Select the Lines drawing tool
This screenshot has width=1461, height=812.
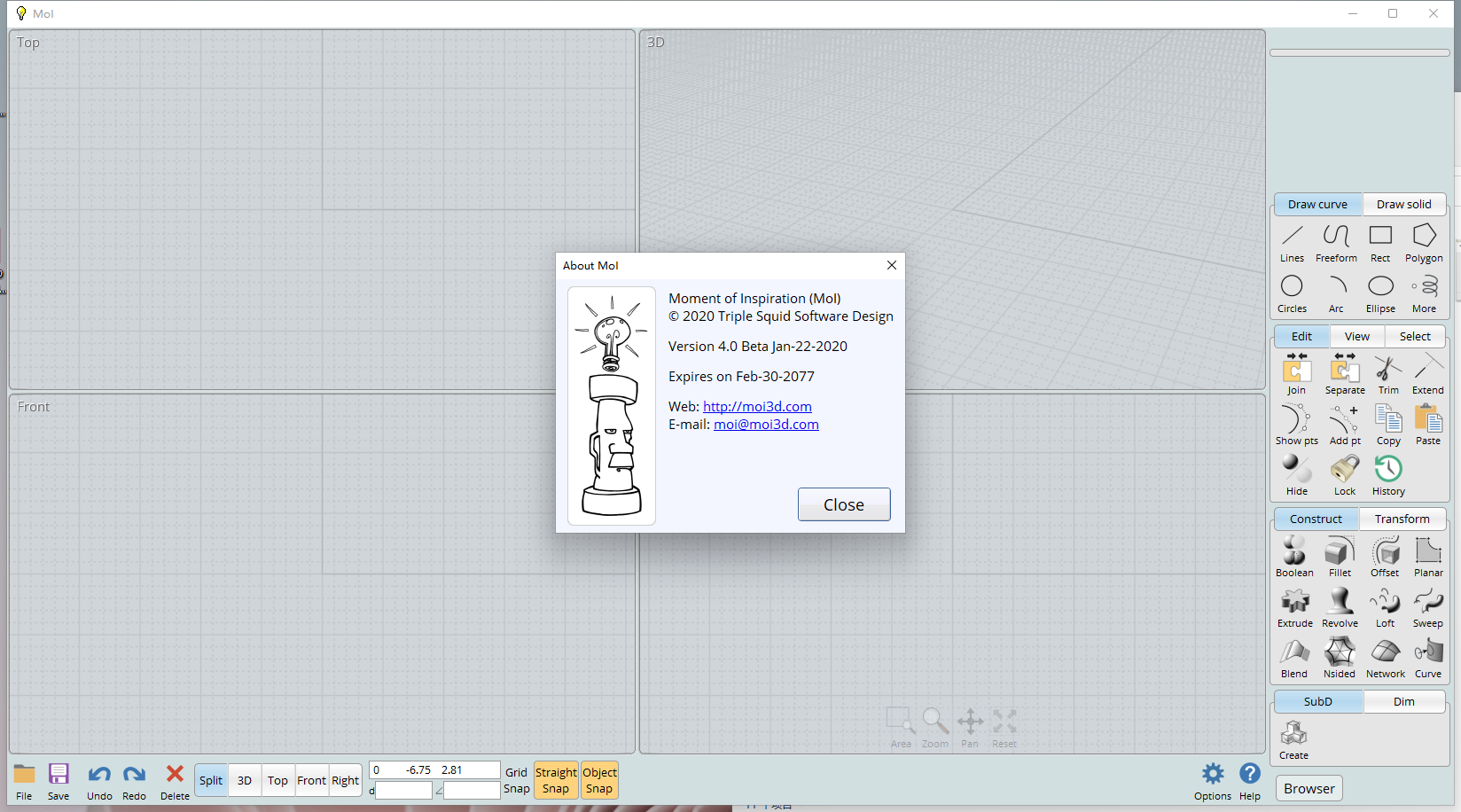[1292, 243]
